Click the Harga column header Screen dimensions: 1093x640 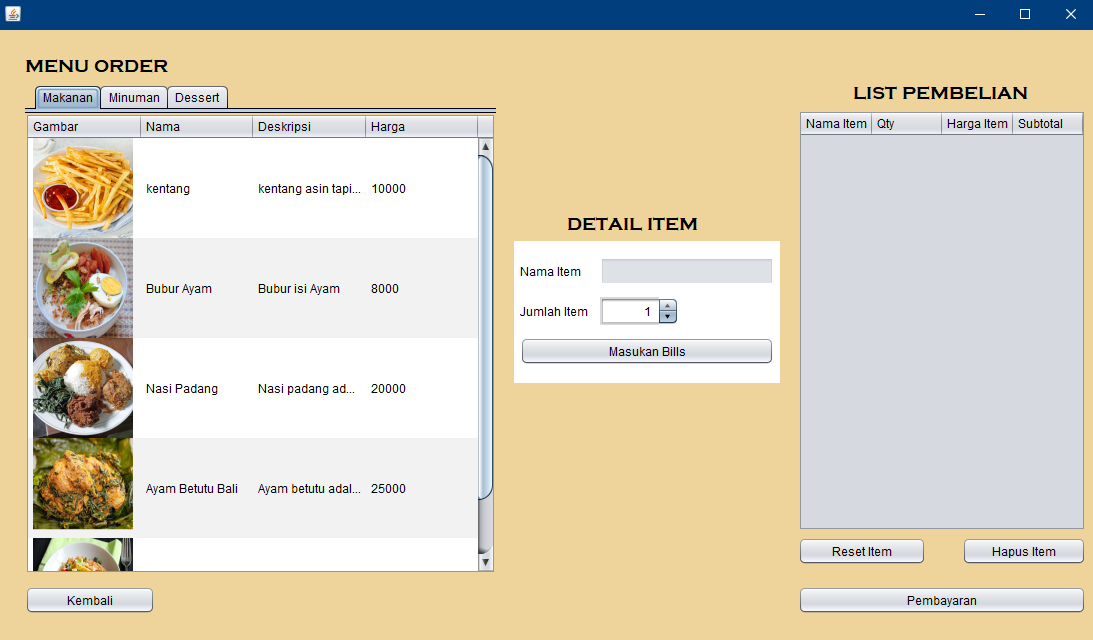(420, 127)
